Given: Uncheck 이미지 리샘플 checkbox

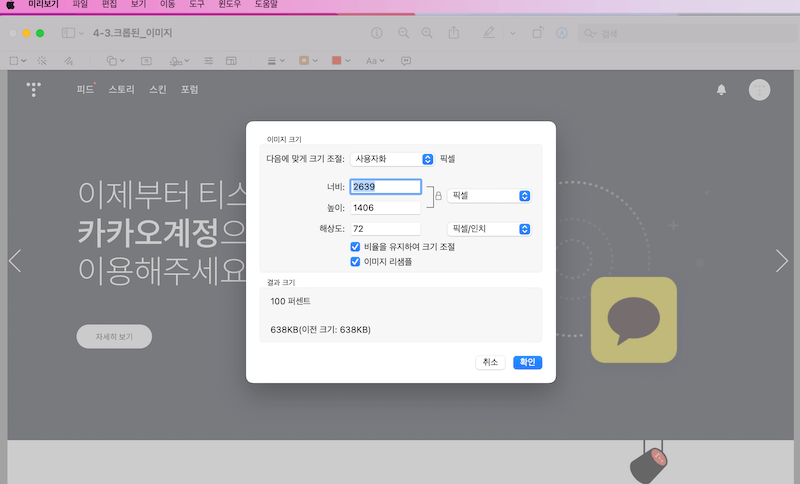Looking at the screenshot, I should click(x=355, y=262).
